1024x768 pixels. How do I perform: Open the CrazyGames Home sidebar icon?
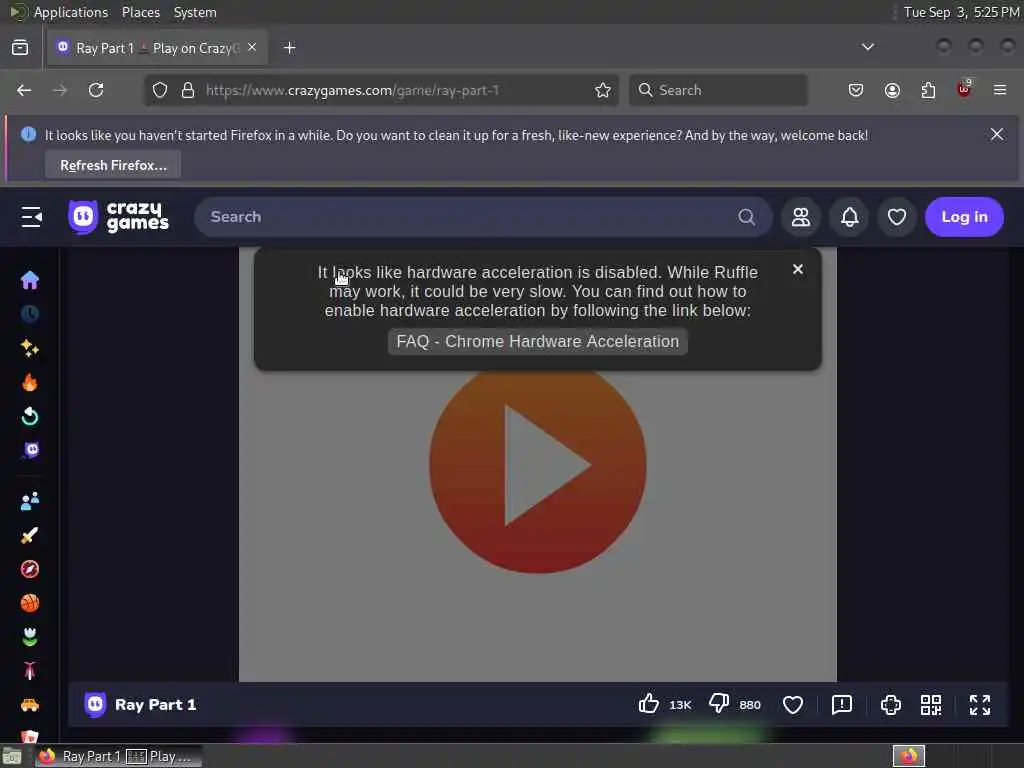pos(30,280)
